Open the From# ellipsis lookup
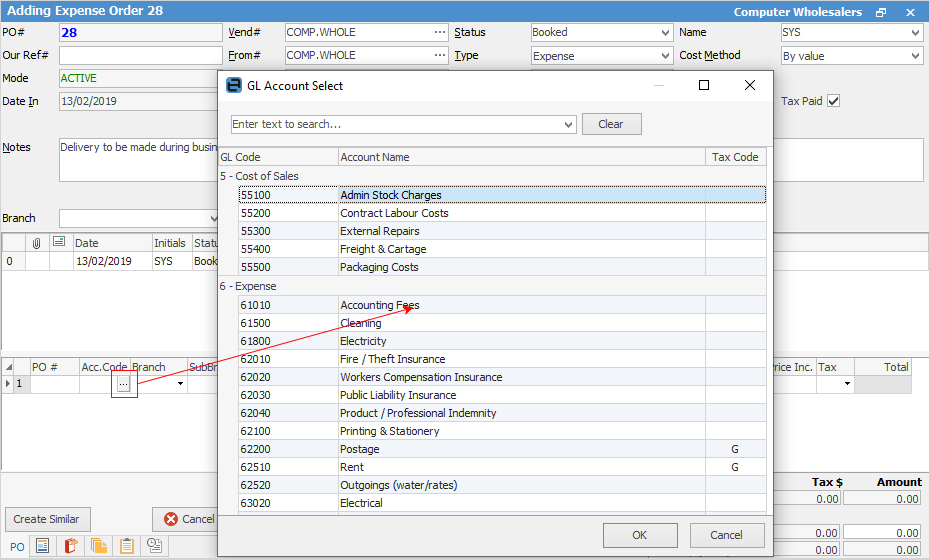 pyautogui.click(x=439, y=56)
